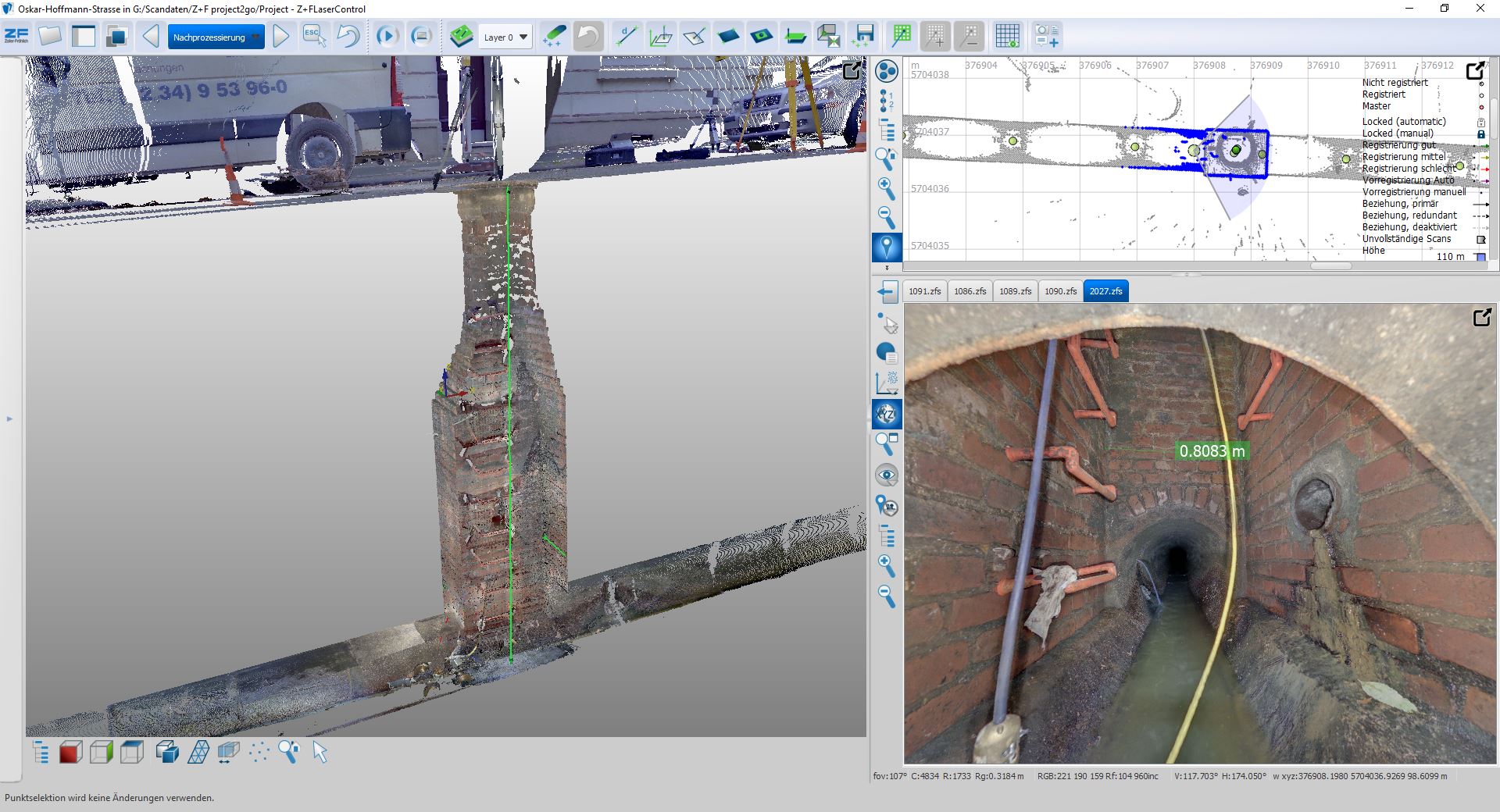Click the distance measurement tool in toolbar
This screenshot has height=812, width=1500.
tap(626, 36)
